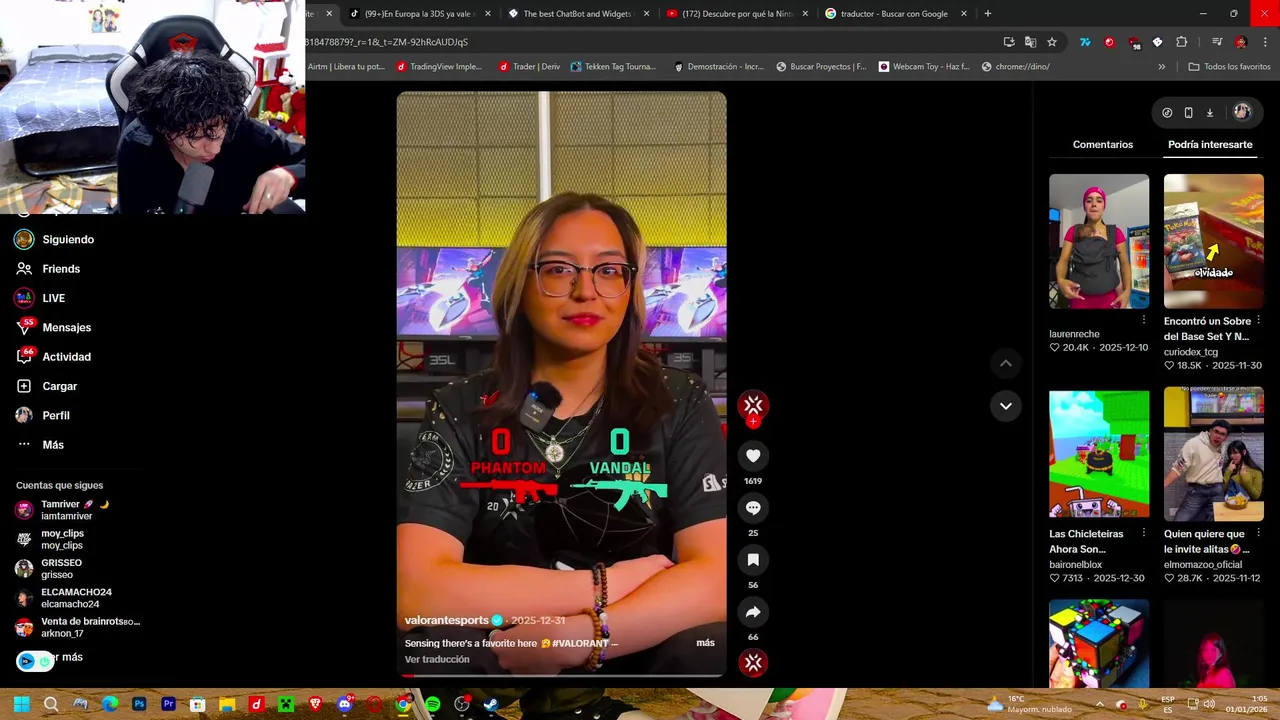Open the Encontró un Sobre video thumbnail
The height and width of the screenshot is (720, 1280).
tap(1213, 241)
